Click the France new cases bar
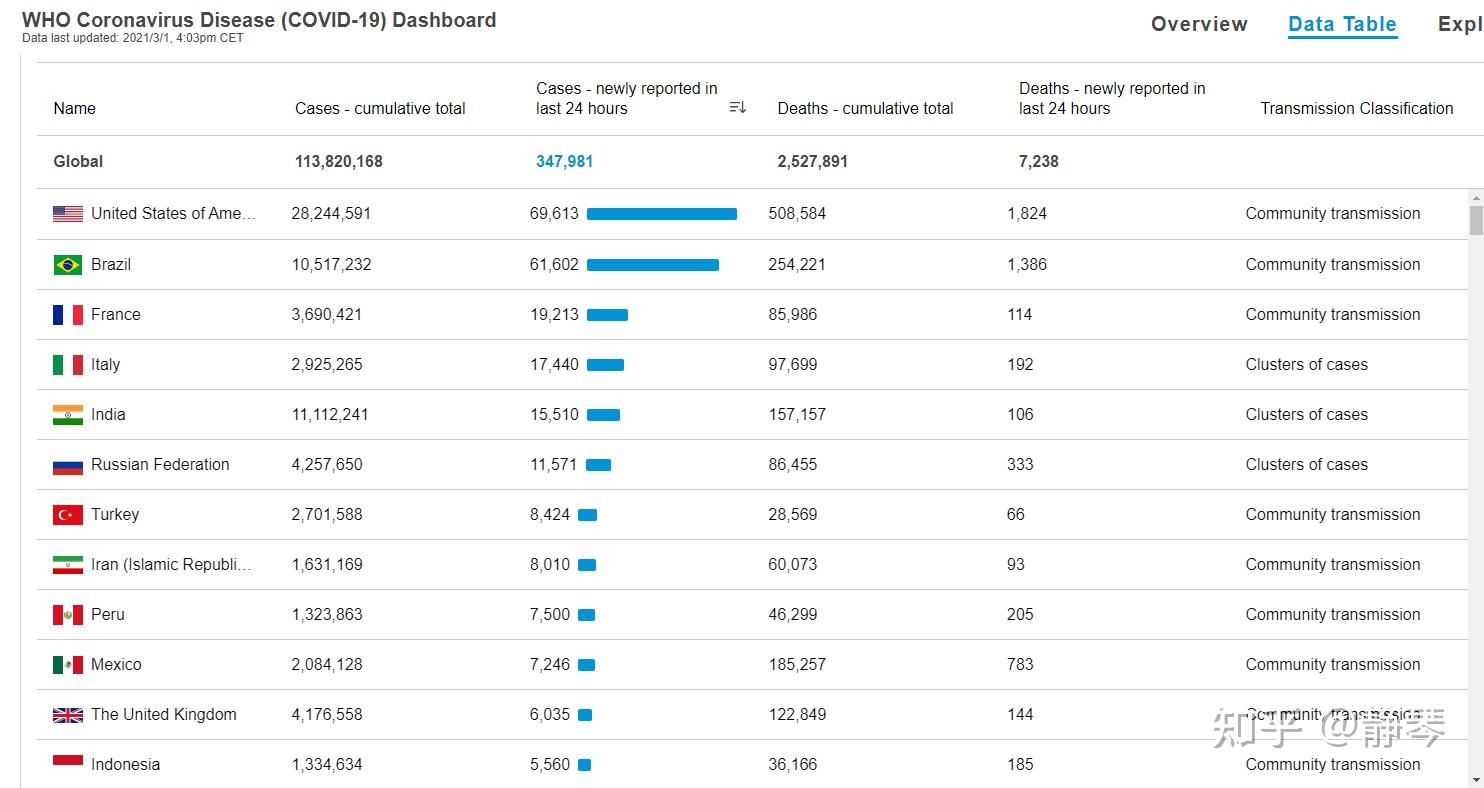The height and width of the screenshot is (788, 1484). click(607, 315)
